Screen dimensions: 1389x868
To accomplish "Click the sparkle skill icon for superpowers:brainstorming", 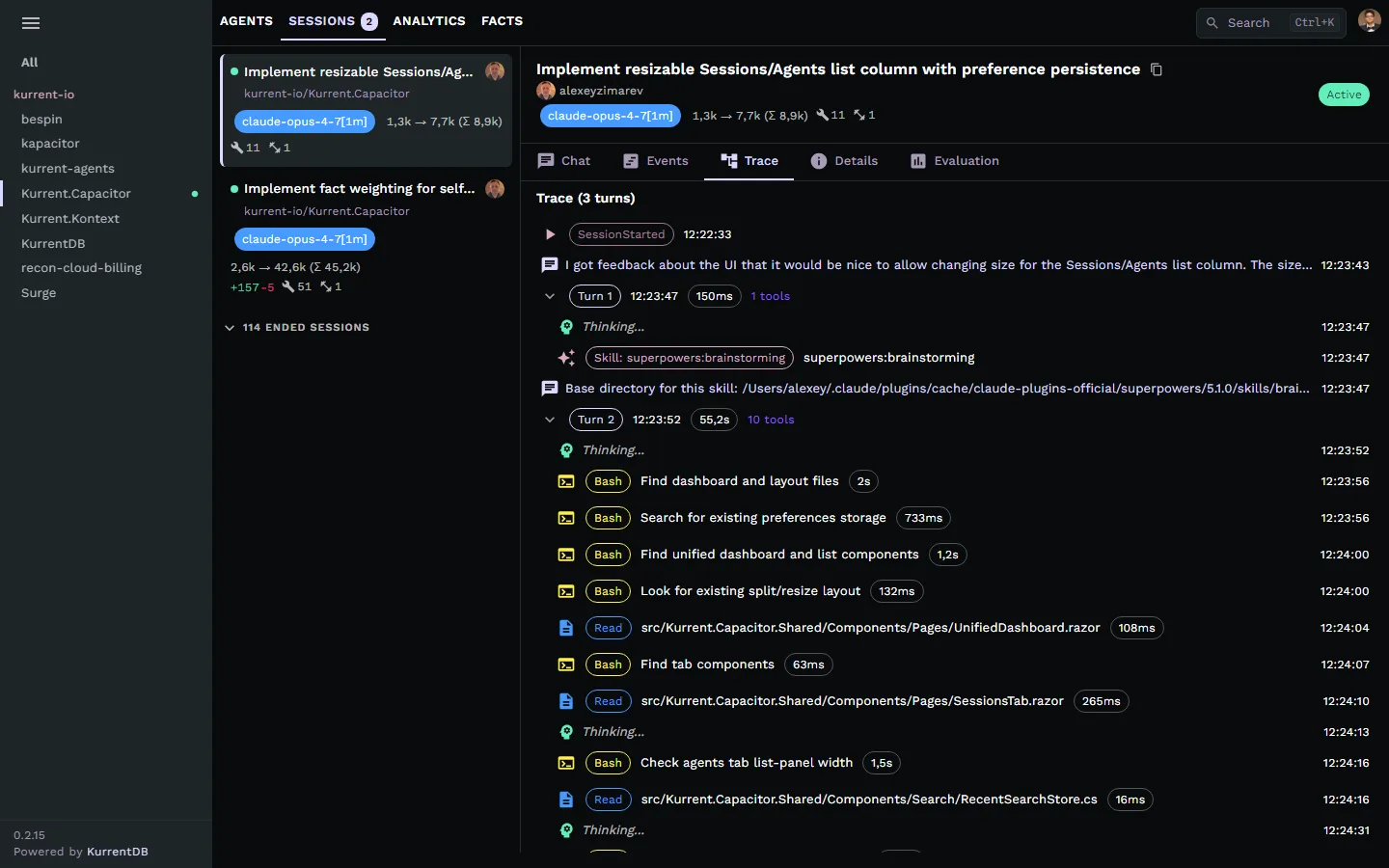I will (566, 358).
